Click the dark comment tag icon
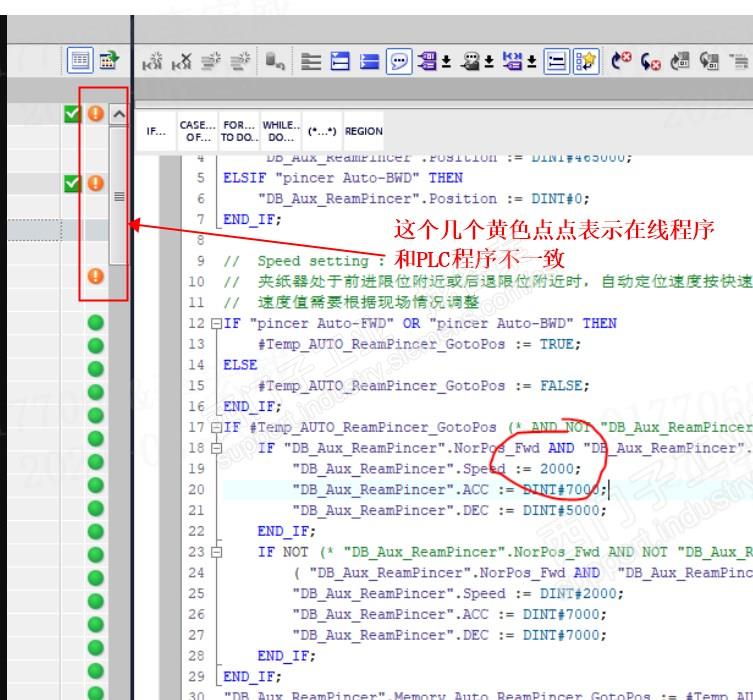This screenshot has height=700, width=753. point(470,61)
